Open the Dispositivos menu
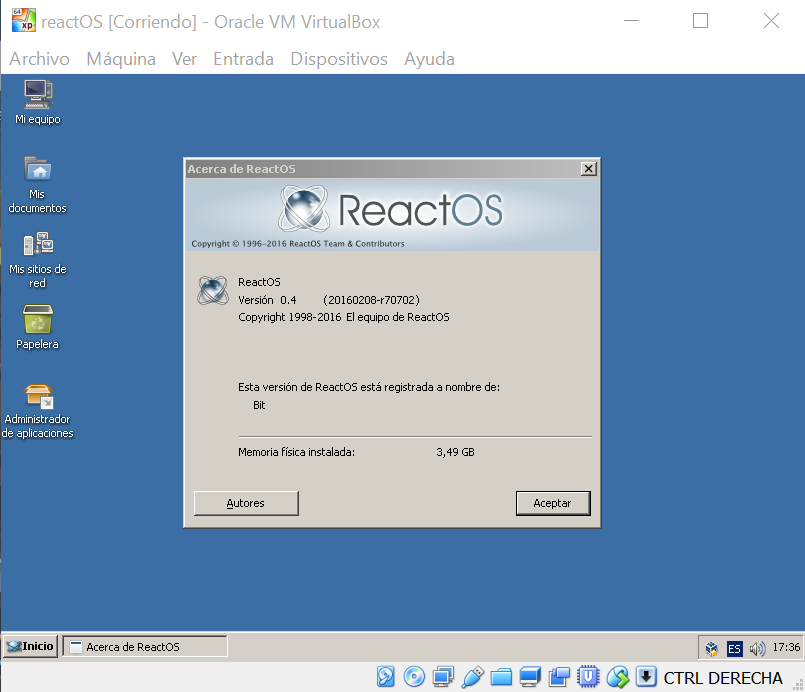The image size is (805, 692). pyautogui.click(x=339, y=59)
